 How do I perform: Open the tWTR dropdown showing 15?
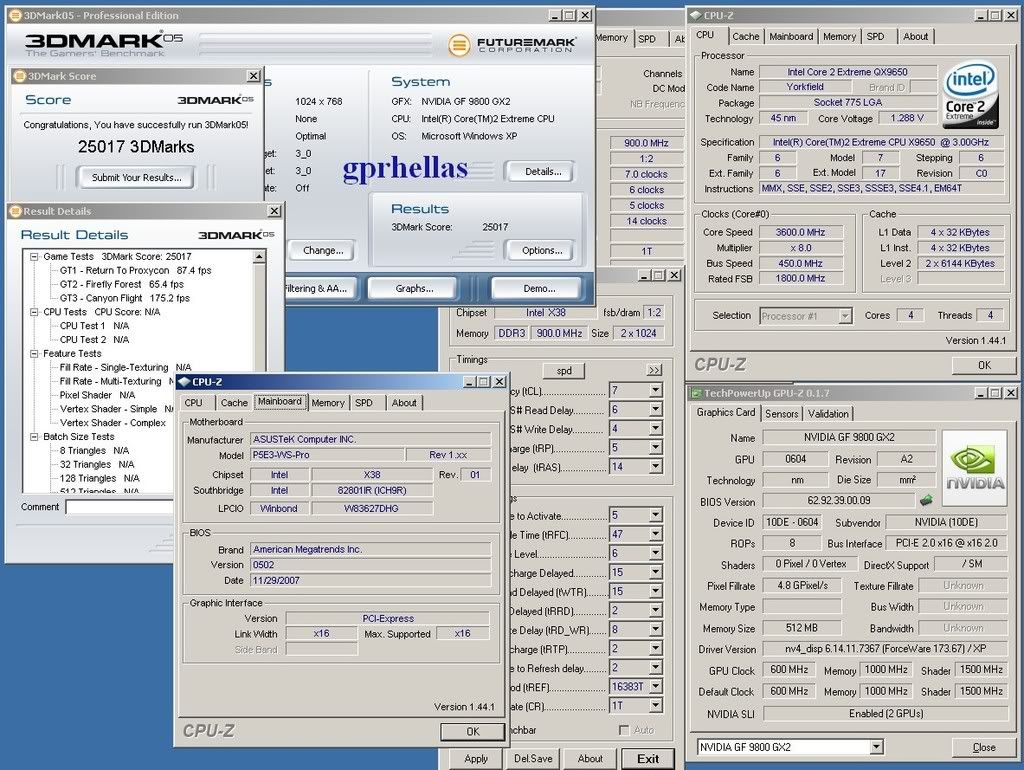click(x=655, y=591)
